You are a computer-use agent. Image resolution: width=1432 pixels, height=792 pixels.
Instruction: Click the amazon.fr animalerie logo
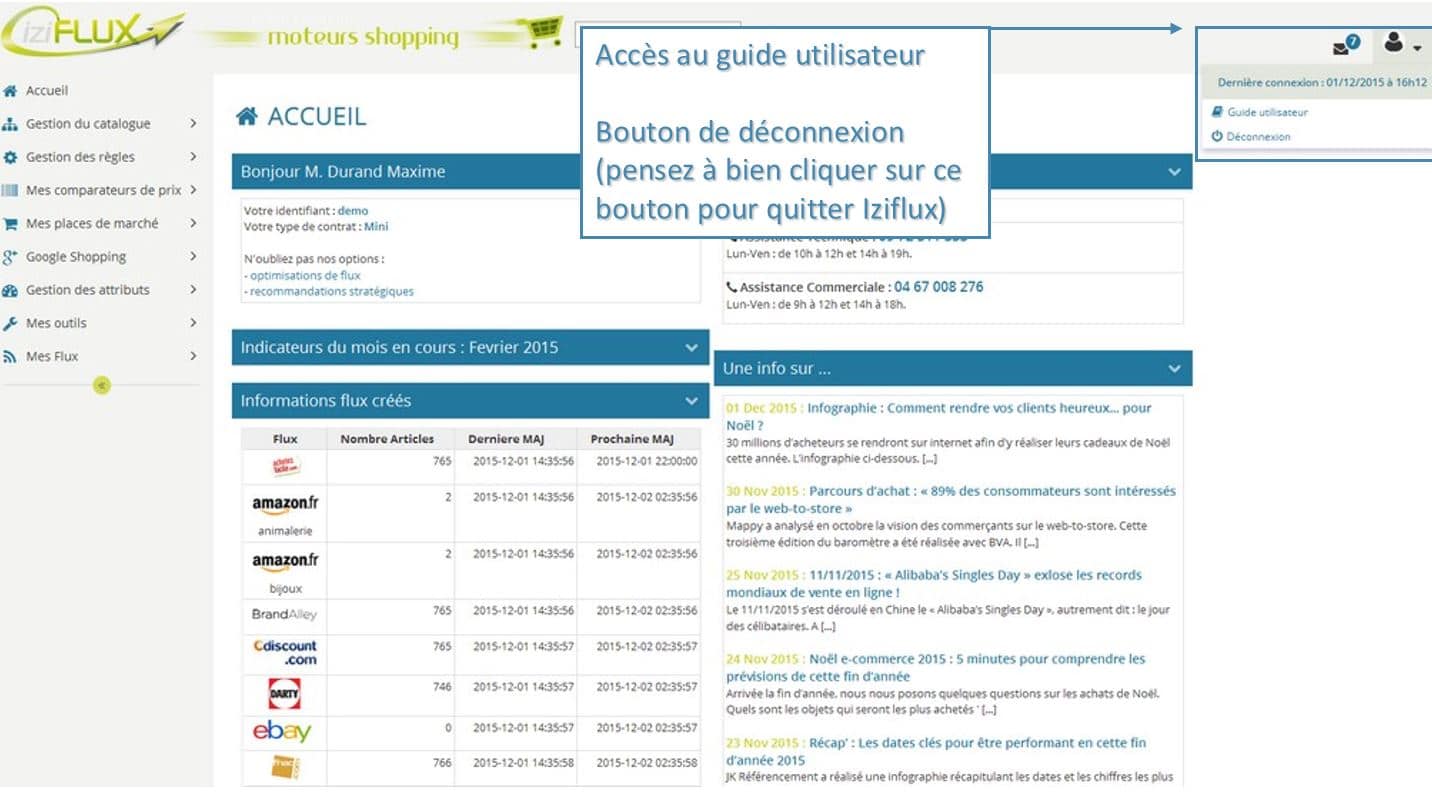(x=285, y=505)
